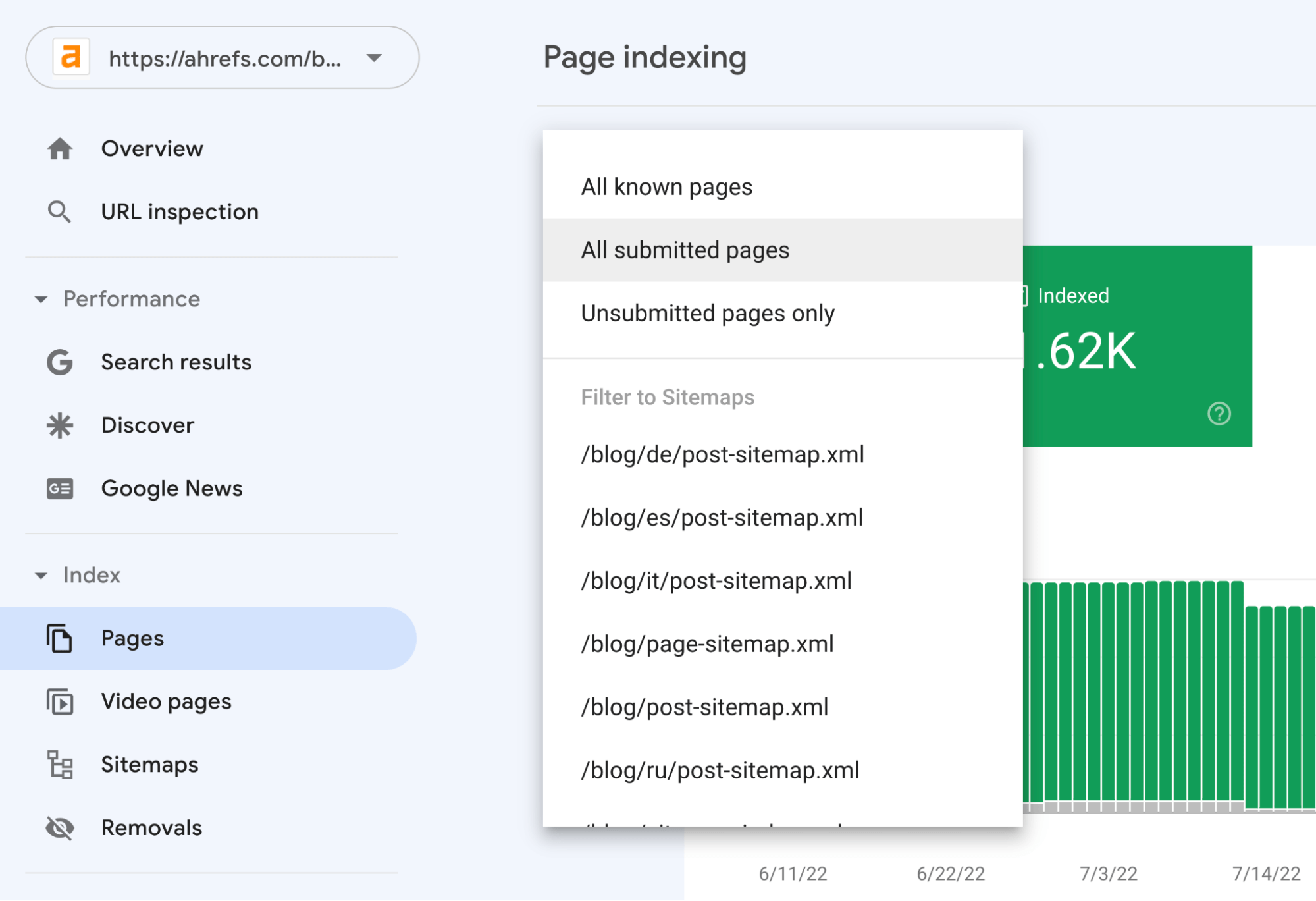
Task: Click the Overview icon in sidebar
Action: (61, 148)
